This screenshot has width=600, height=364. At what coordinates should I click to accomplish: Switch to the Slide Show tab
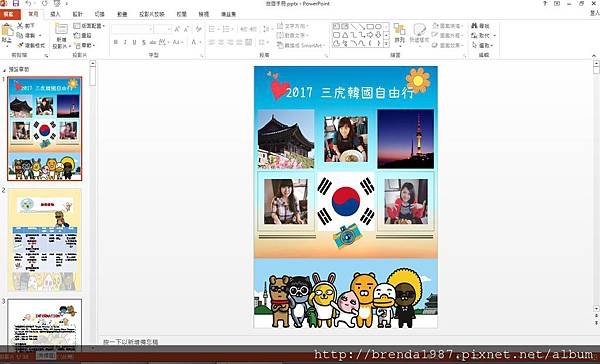152,14
